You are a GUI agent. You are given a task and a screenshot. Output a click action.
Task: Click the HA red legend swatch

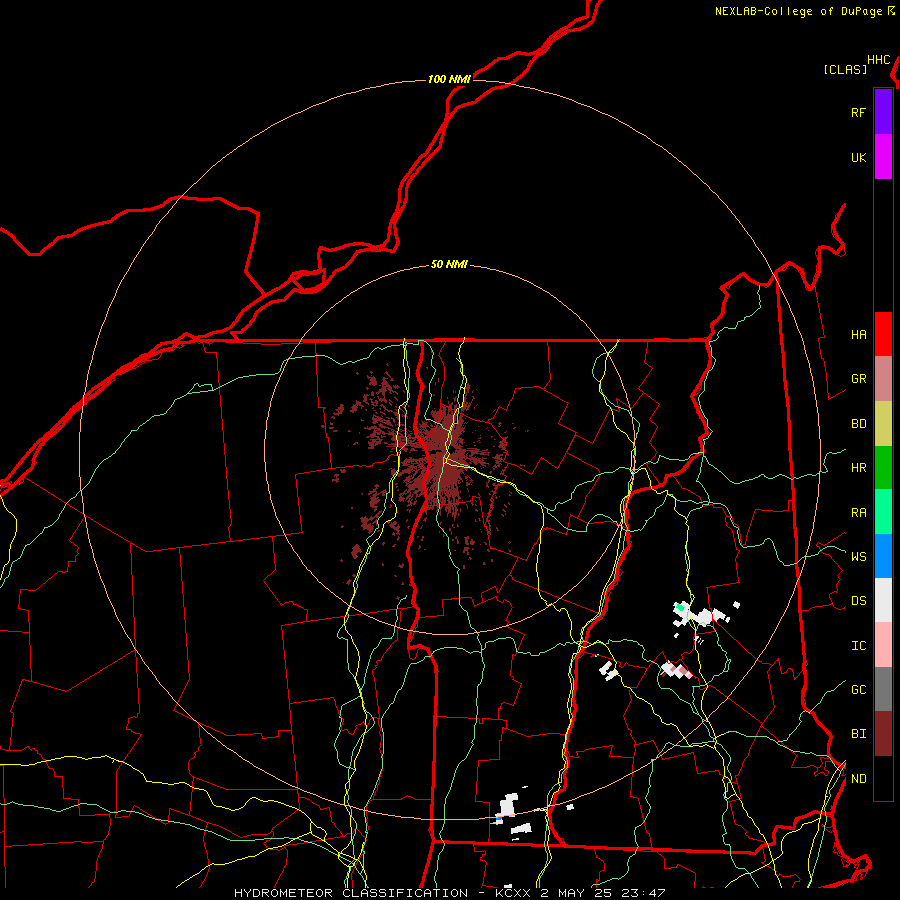pyautogui.click(x=883, y=334)
